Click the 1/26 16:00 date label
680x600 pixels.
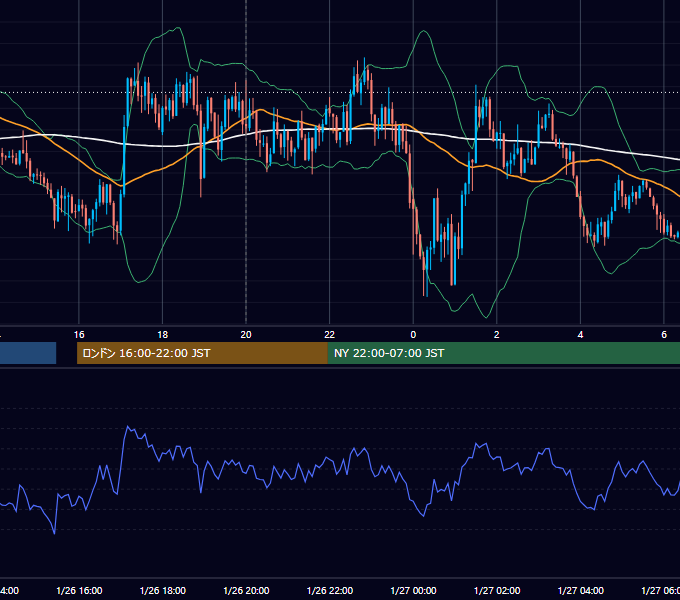tap(79, 591)
